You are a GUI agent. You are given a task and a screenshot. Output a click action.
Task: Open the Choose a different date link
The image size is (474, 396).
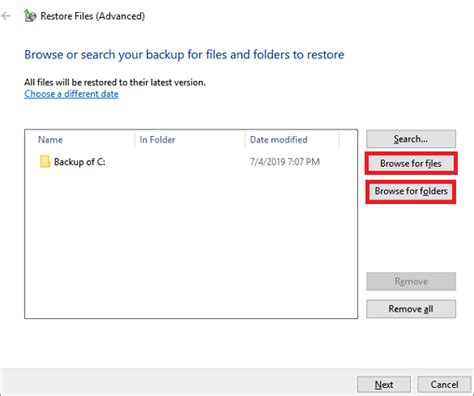[71, 94]
